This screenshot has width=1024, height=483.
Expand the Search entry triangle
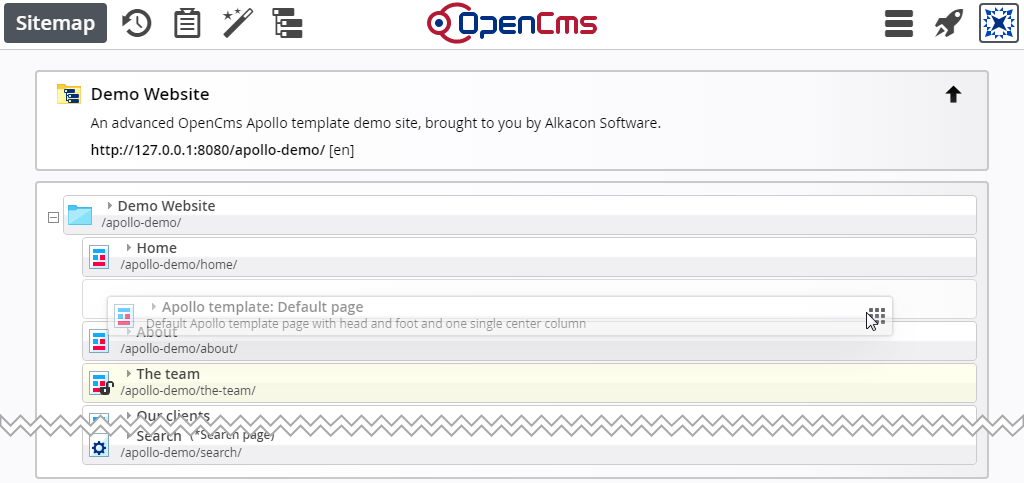pyautogui.click(x=129, y=435)
